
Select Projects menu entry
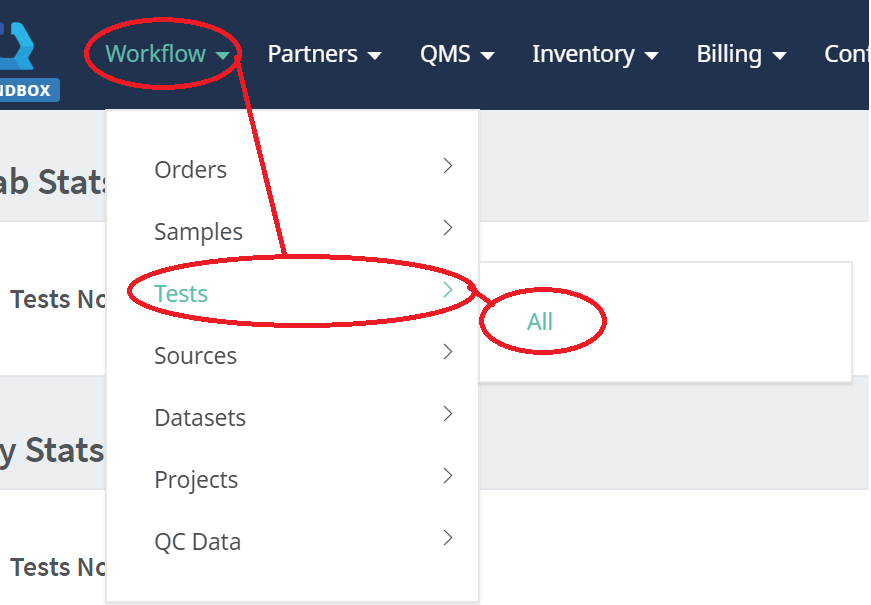pos(196,480)
